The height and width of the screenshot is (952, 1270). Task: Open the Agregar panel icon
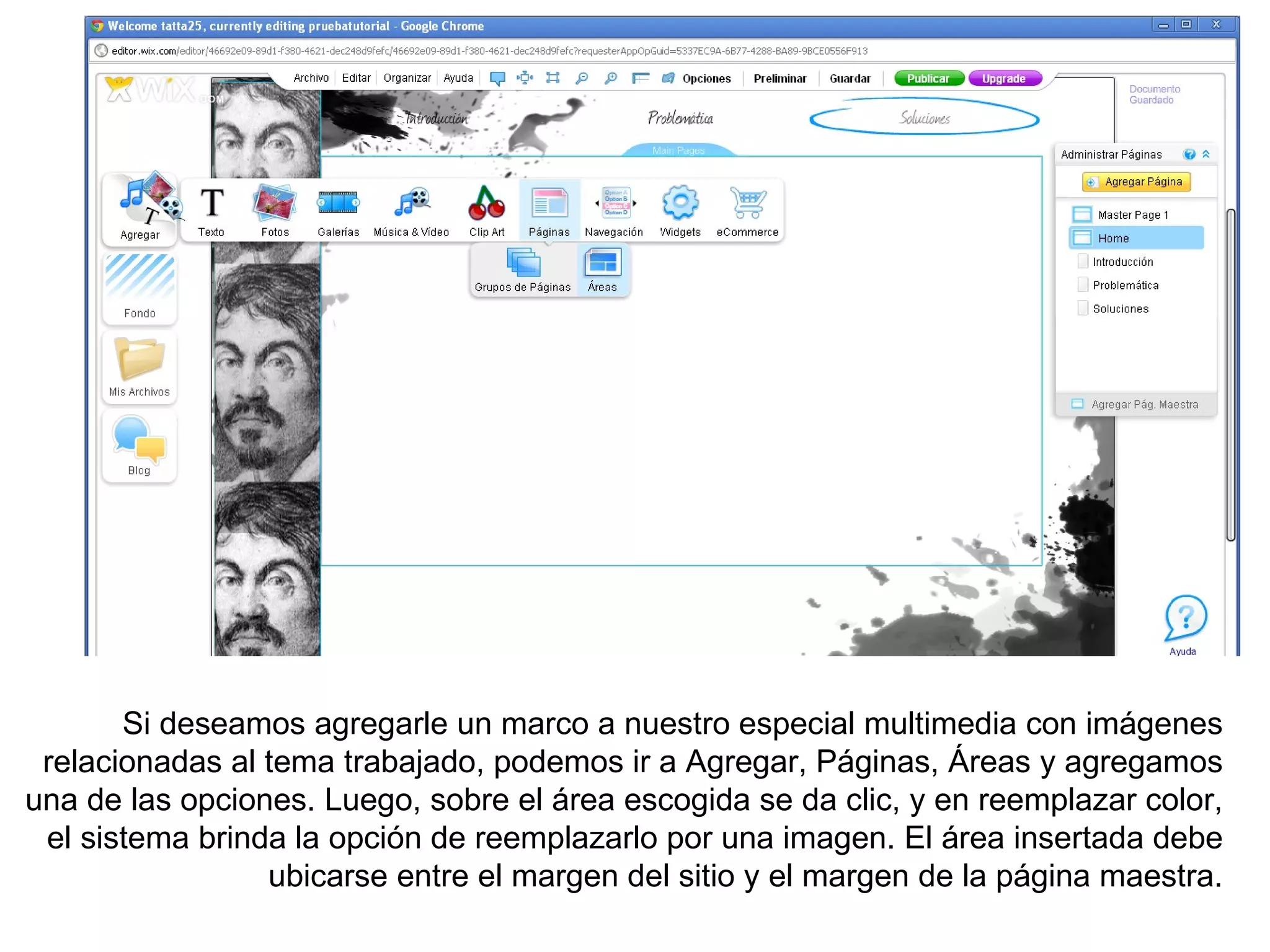(140, 208)
